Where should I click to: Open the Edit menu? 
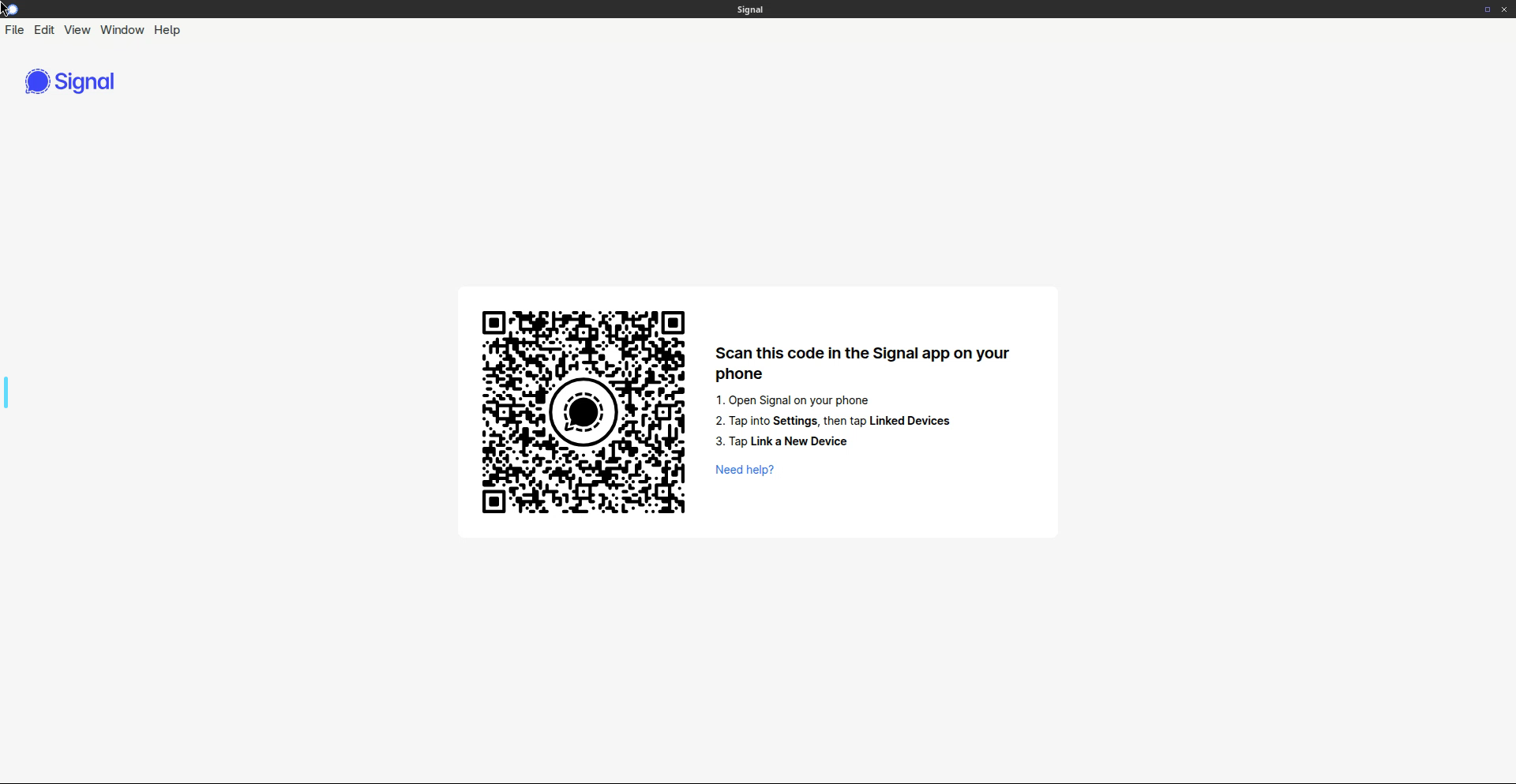coord(44,30)
